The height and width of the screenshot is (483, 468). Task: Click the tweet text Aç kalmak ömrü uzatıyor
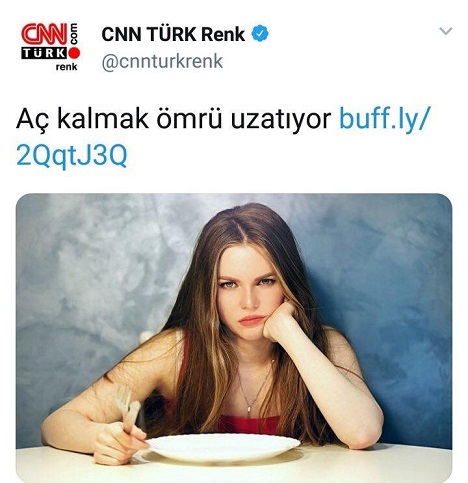173,119
